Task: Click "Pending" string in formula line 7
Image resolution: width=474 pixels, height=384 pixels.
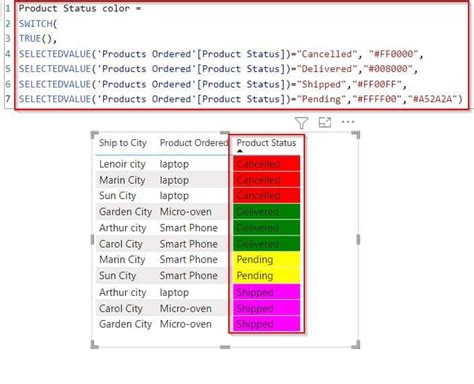Action: (321, 99)
